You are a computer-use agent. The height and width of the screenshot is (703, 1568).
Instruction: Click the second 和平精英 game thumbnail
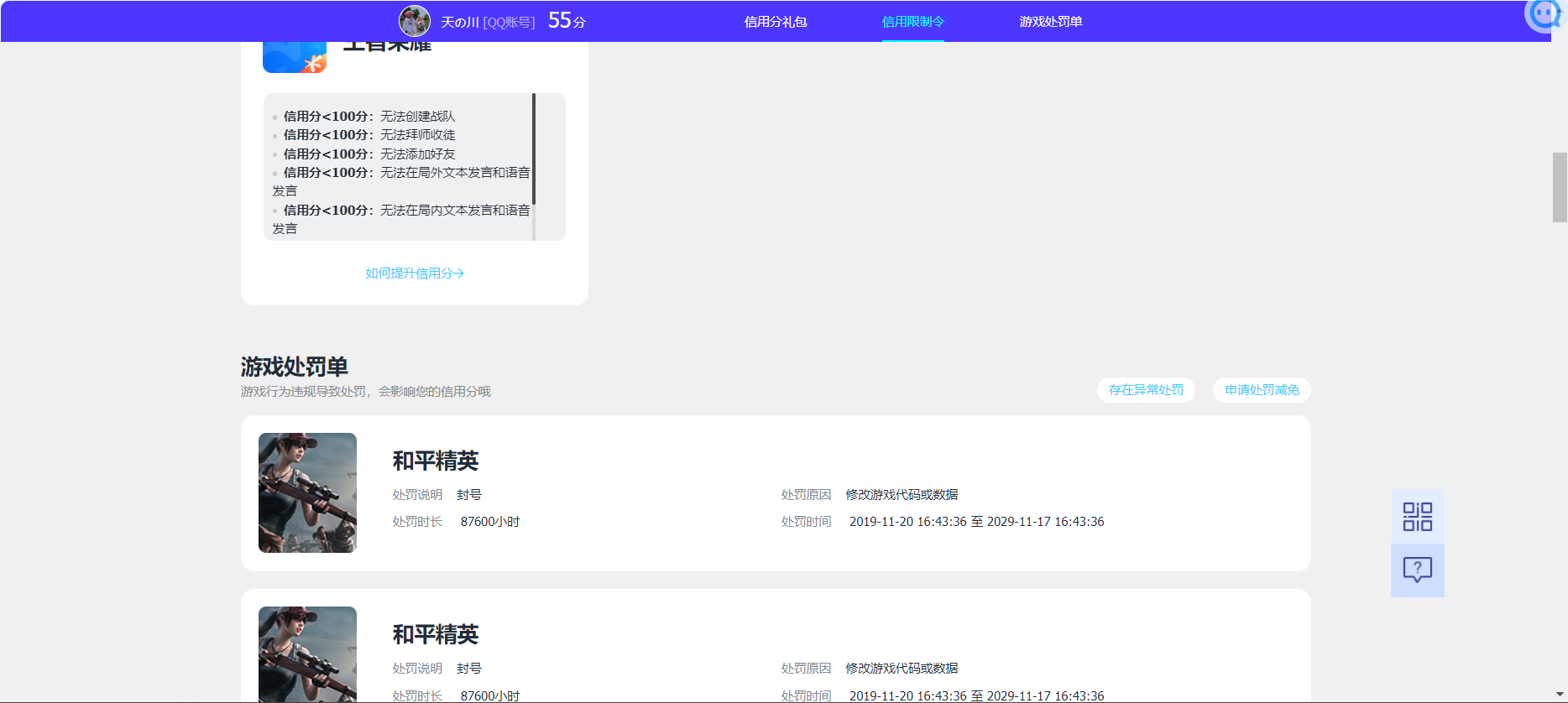point(307,654)
